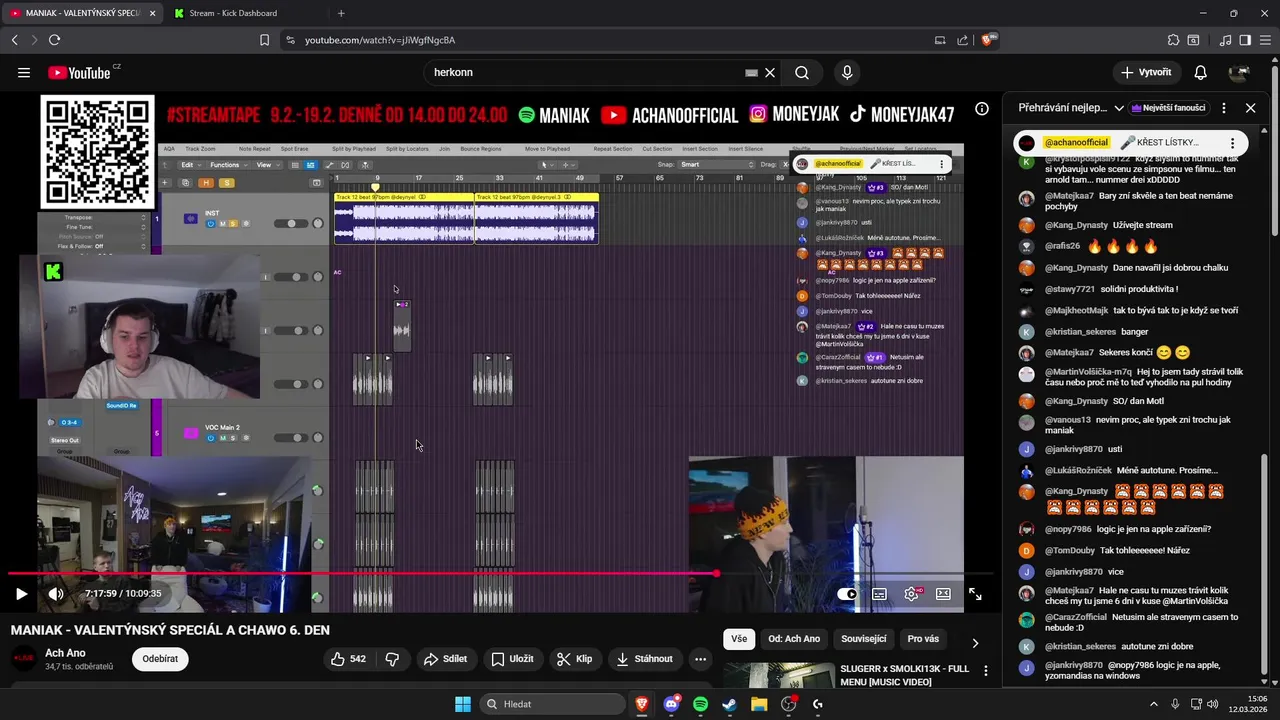Open Discord from the taskbar
This screenshot has width=1280, height=720.
click(x=671, y=704)
